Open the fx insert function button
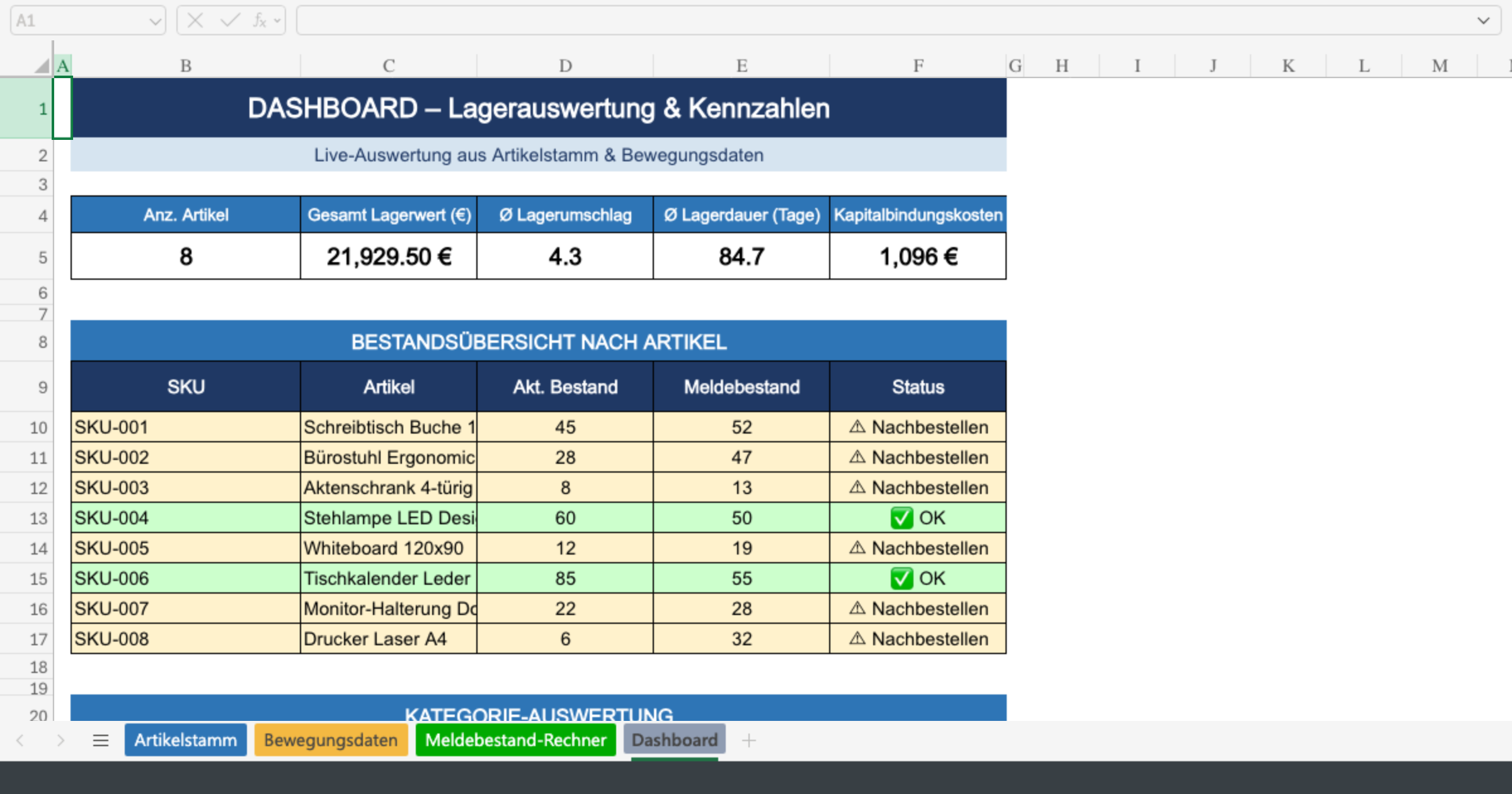 coord(260,21)
